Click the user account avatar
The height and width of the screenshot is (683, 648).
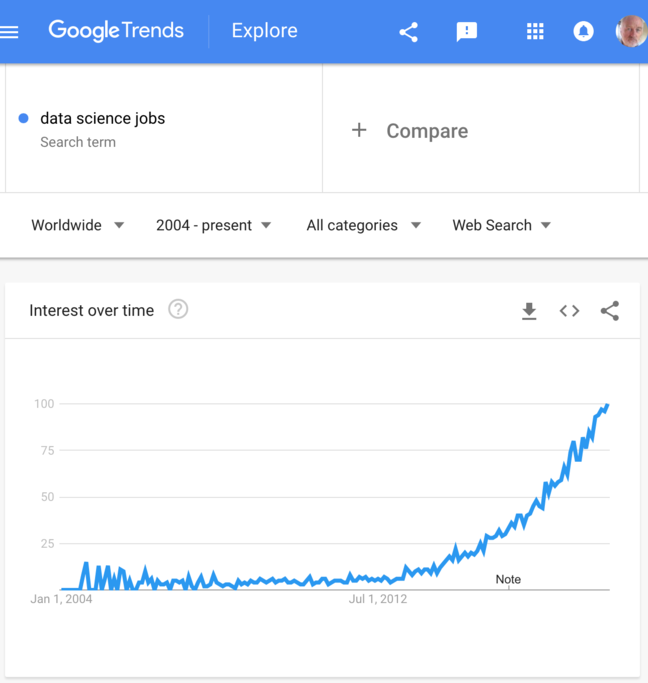point(631,31)
